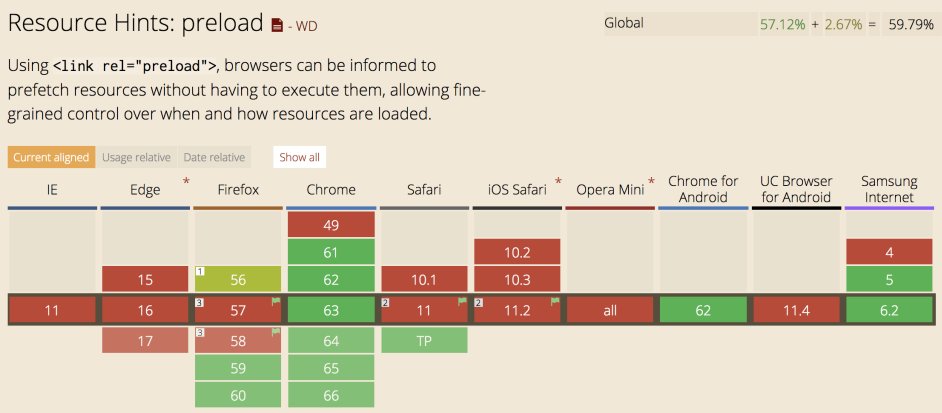Click the flag icon on Firefox 58
The height and width of the screenshot is (413, 942).
[276, 332]
